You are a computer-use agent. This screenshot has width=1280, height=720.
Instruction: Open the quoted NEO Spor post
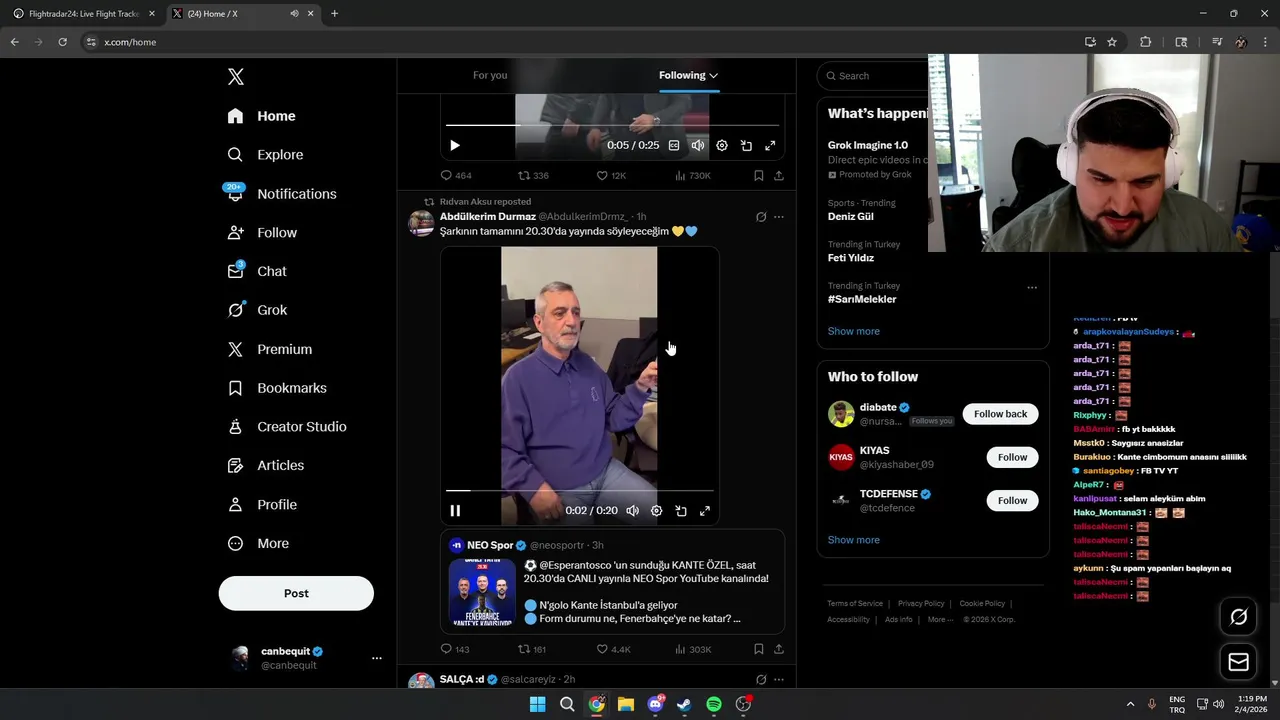point(612,582)
